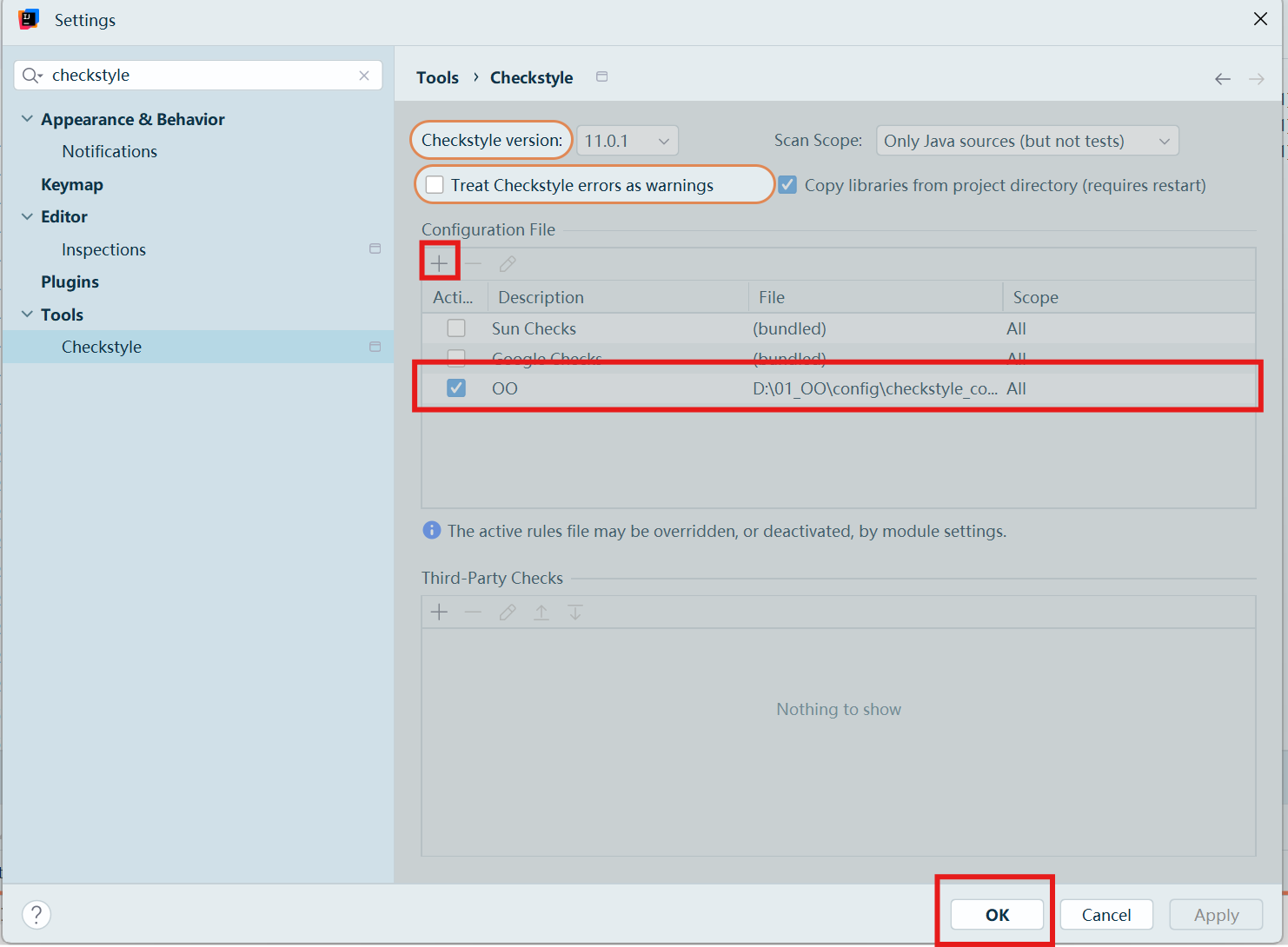Uncheck Copy libraries from project directory

pos(787,185)
